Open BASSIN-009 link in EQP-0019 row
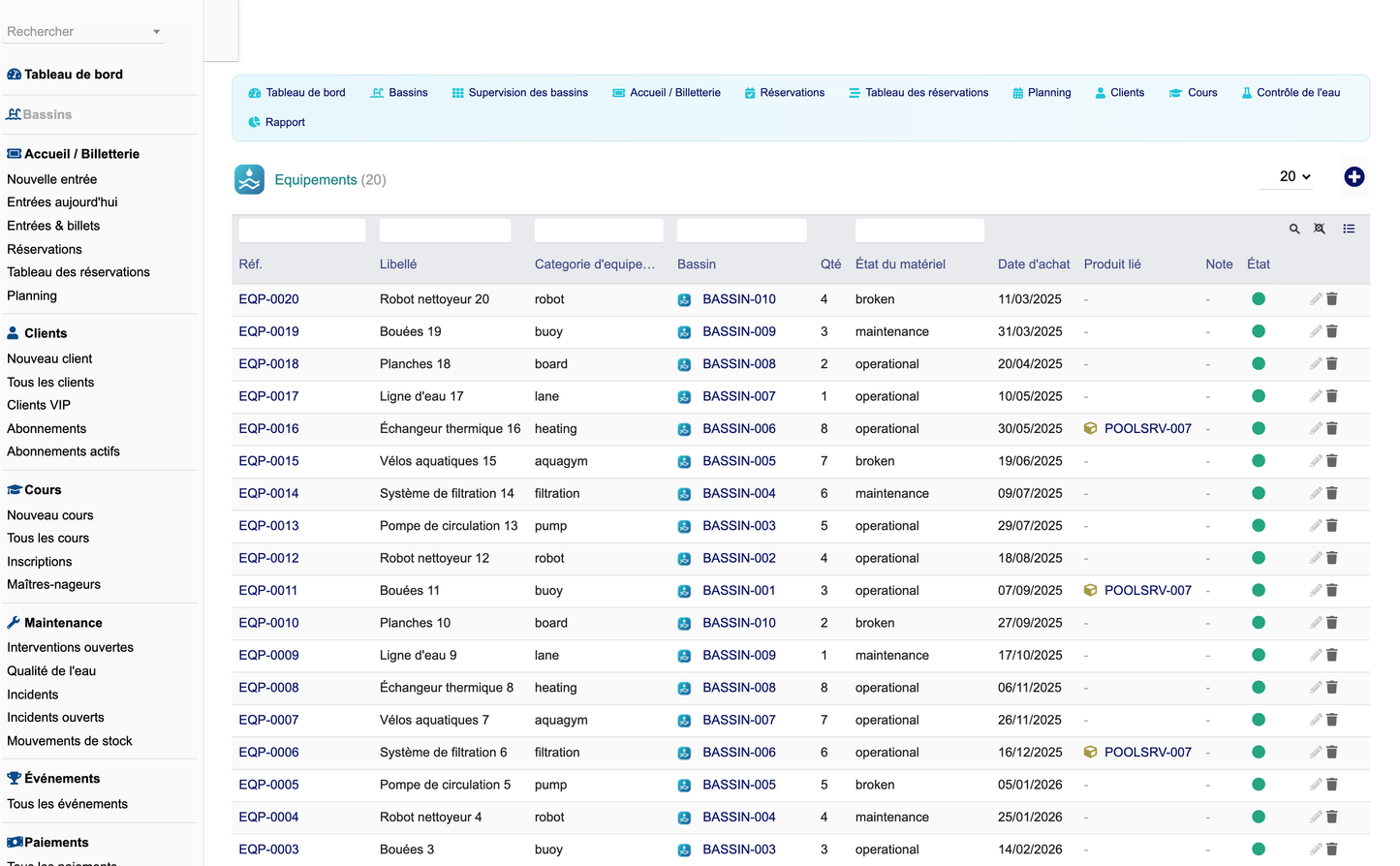This screenshot has width=1400, height=866. click(x=739, y=331)
